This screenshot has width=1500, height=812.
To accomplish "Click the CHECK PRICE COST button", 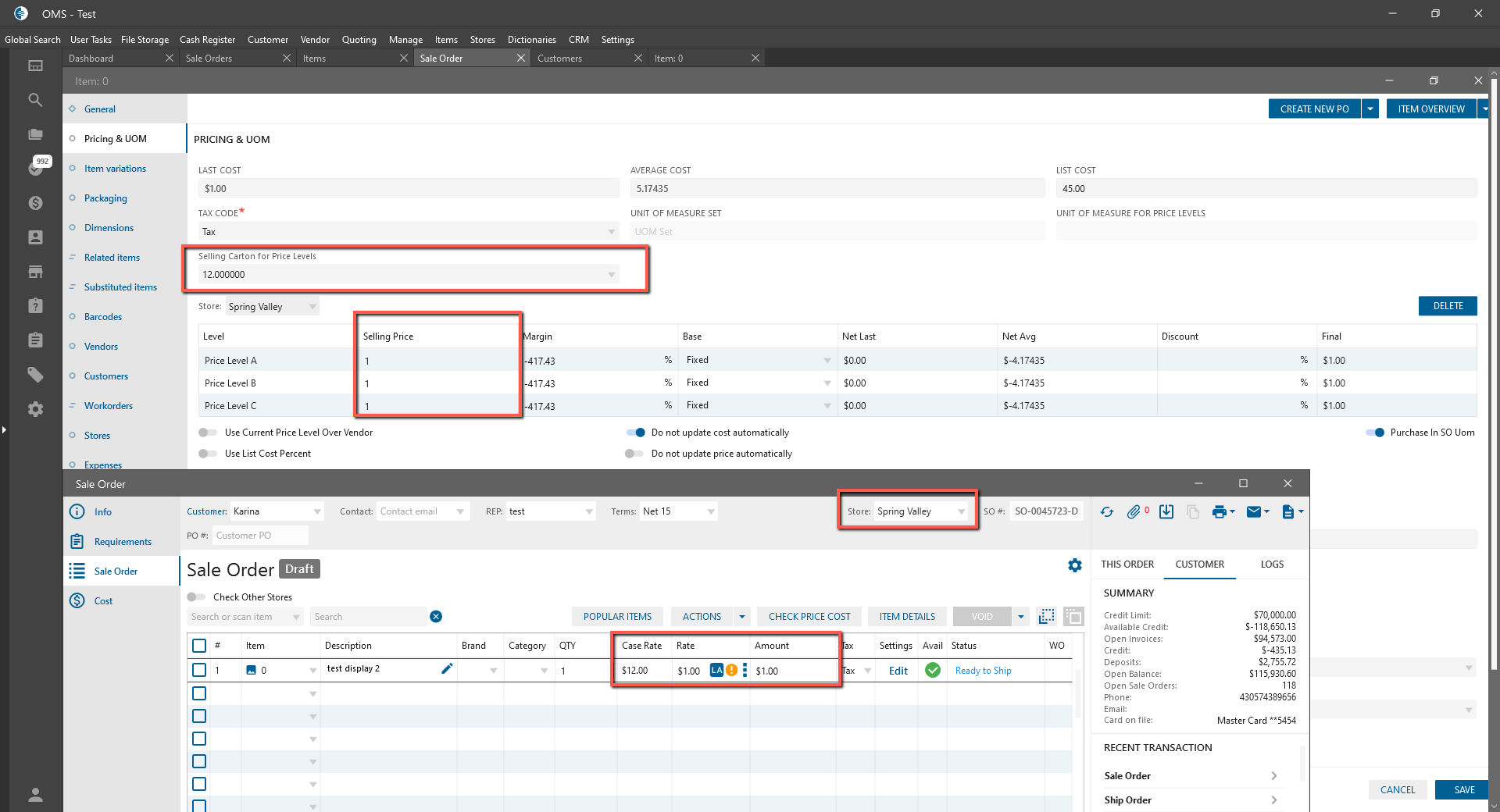I will tap(809, 617).
